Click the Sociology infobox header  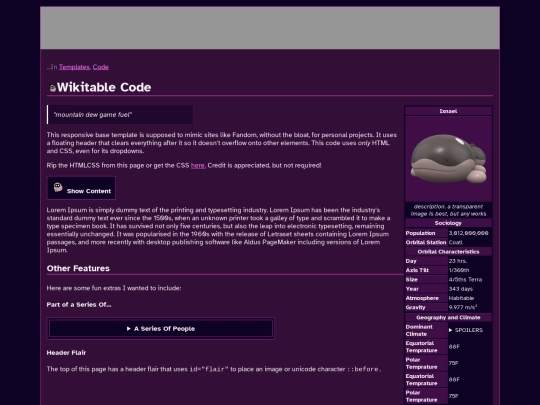coord(448,223)
